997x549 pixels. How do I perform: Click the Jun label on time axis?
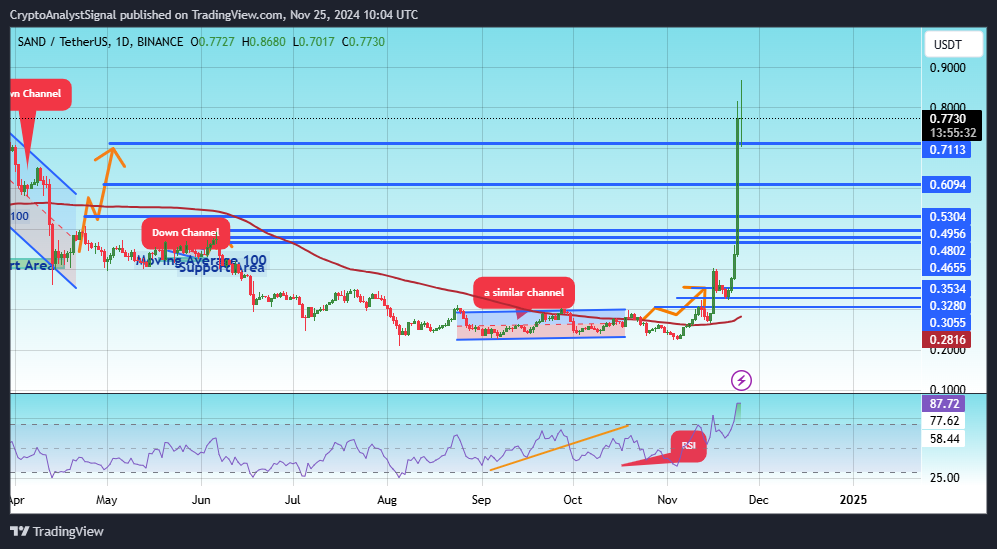tap(201, 500)
